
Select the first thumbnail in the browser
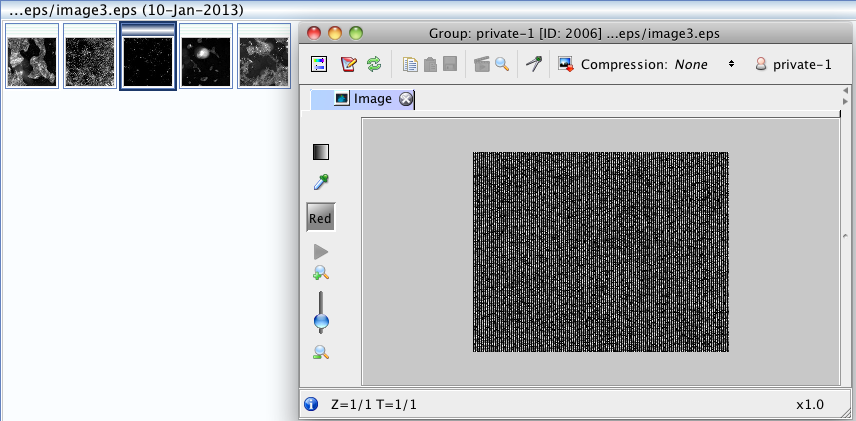point(32,56)
